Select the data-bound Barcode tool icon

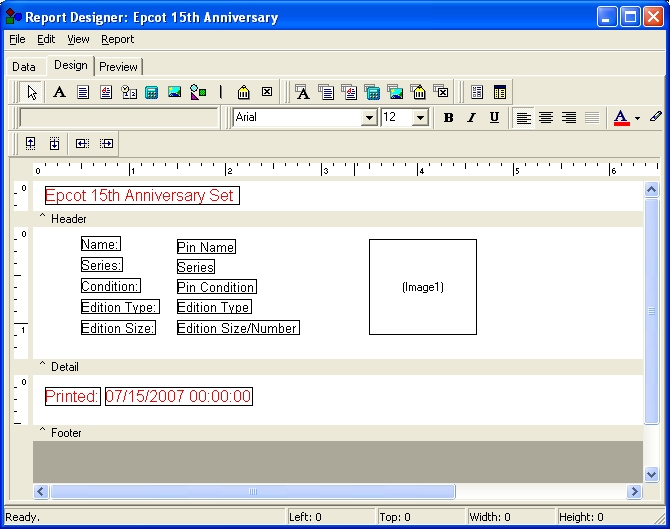click(418, 92)
